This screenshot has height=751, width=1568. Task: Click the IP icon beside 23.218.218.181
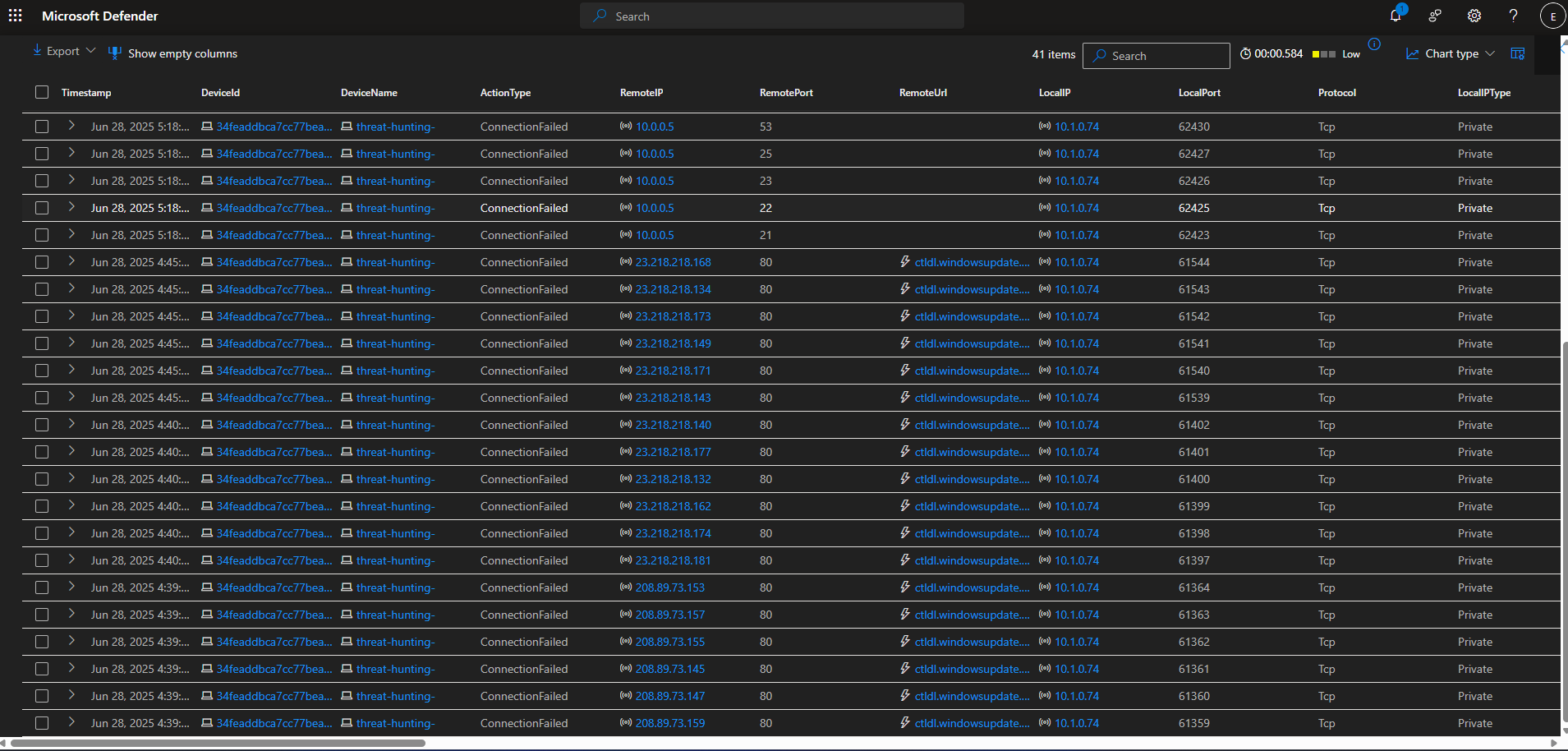pyautogui.click(x=626, y=560)
